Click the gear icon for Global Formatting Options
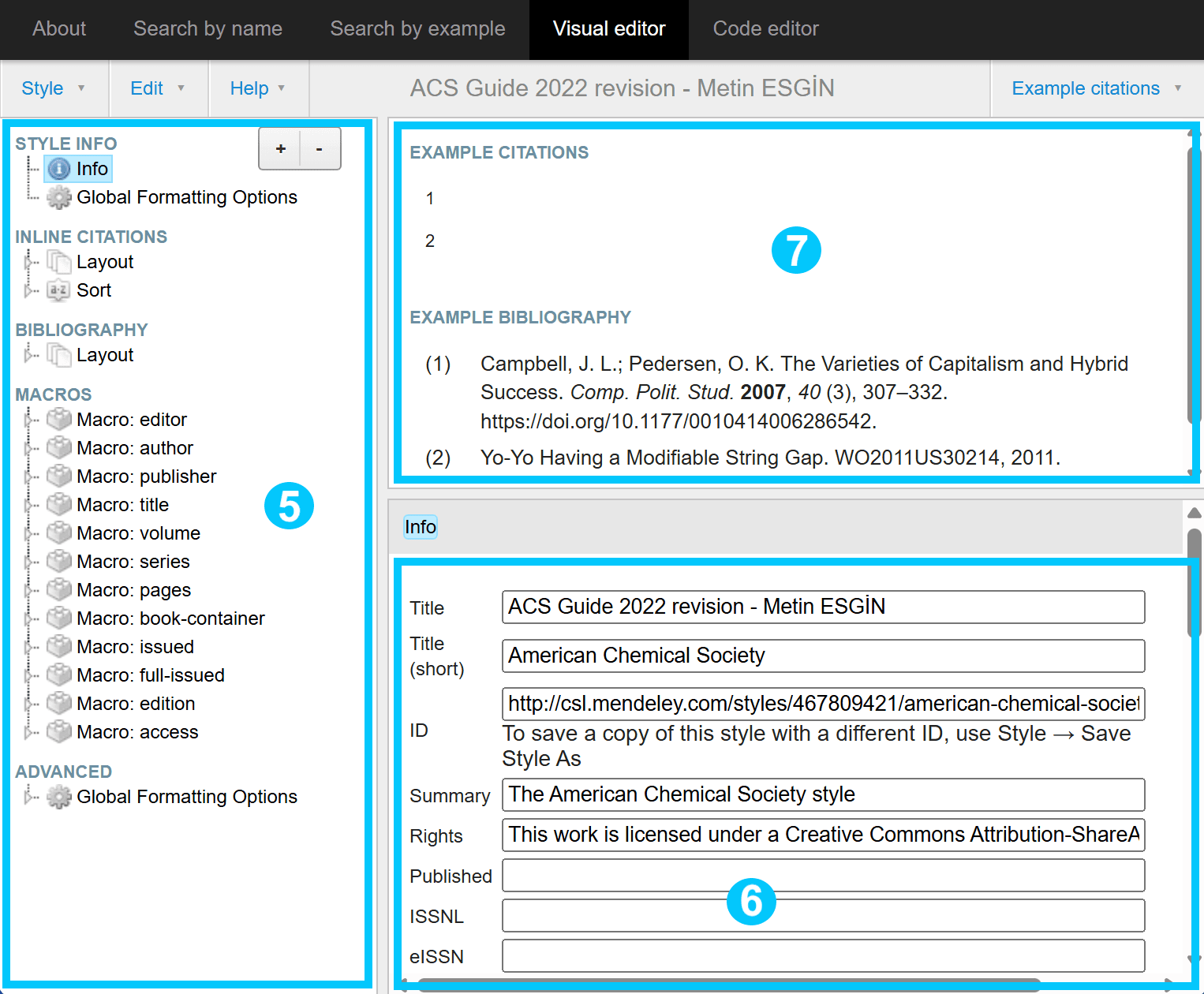Viewport: 1204px width, 994px height. 59,197
